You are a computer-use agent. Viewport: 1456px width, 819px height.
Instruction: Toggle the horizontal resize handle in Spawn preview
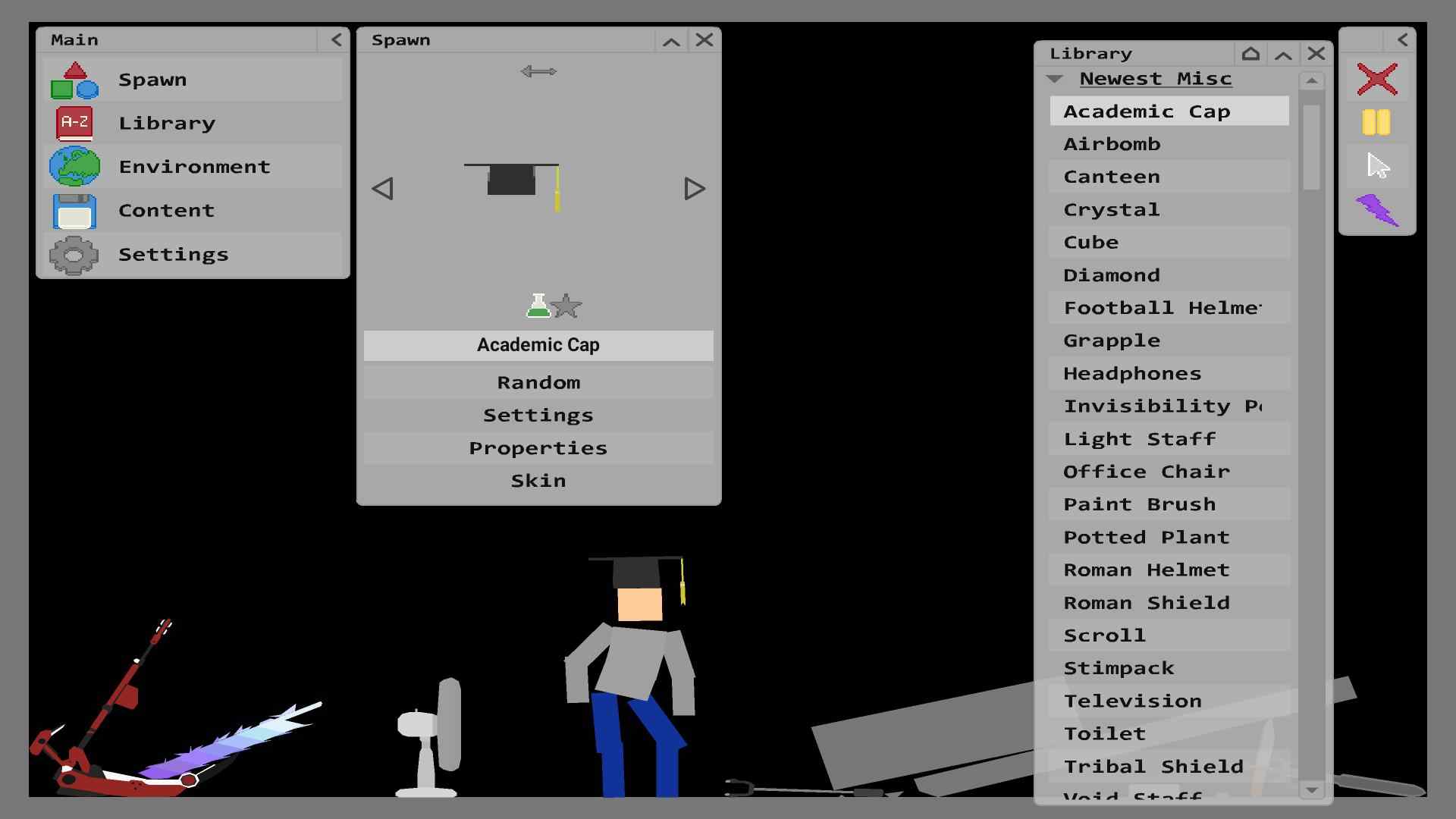[x=540, y=71]
